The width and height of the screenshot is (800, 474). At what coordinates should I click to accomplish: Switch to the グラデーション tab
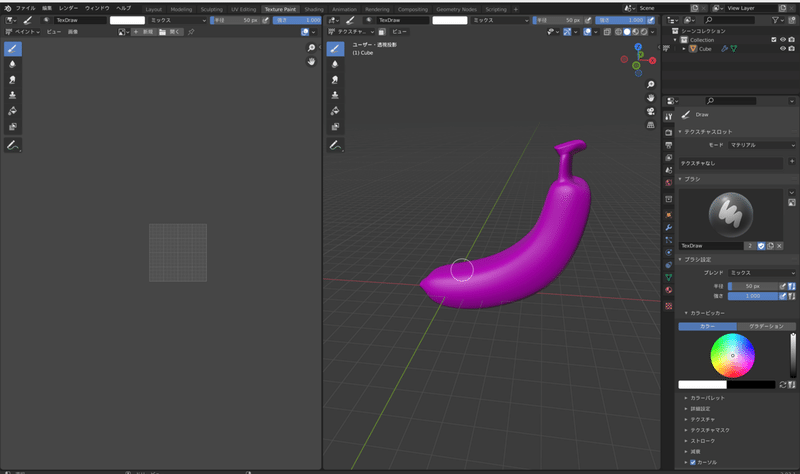pos(766,327)
